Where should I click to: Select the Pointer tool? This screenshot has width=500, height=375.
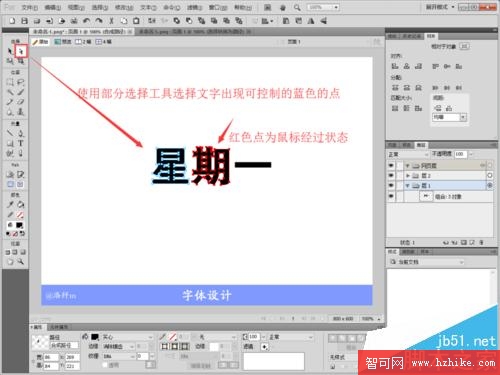point(10,51)
